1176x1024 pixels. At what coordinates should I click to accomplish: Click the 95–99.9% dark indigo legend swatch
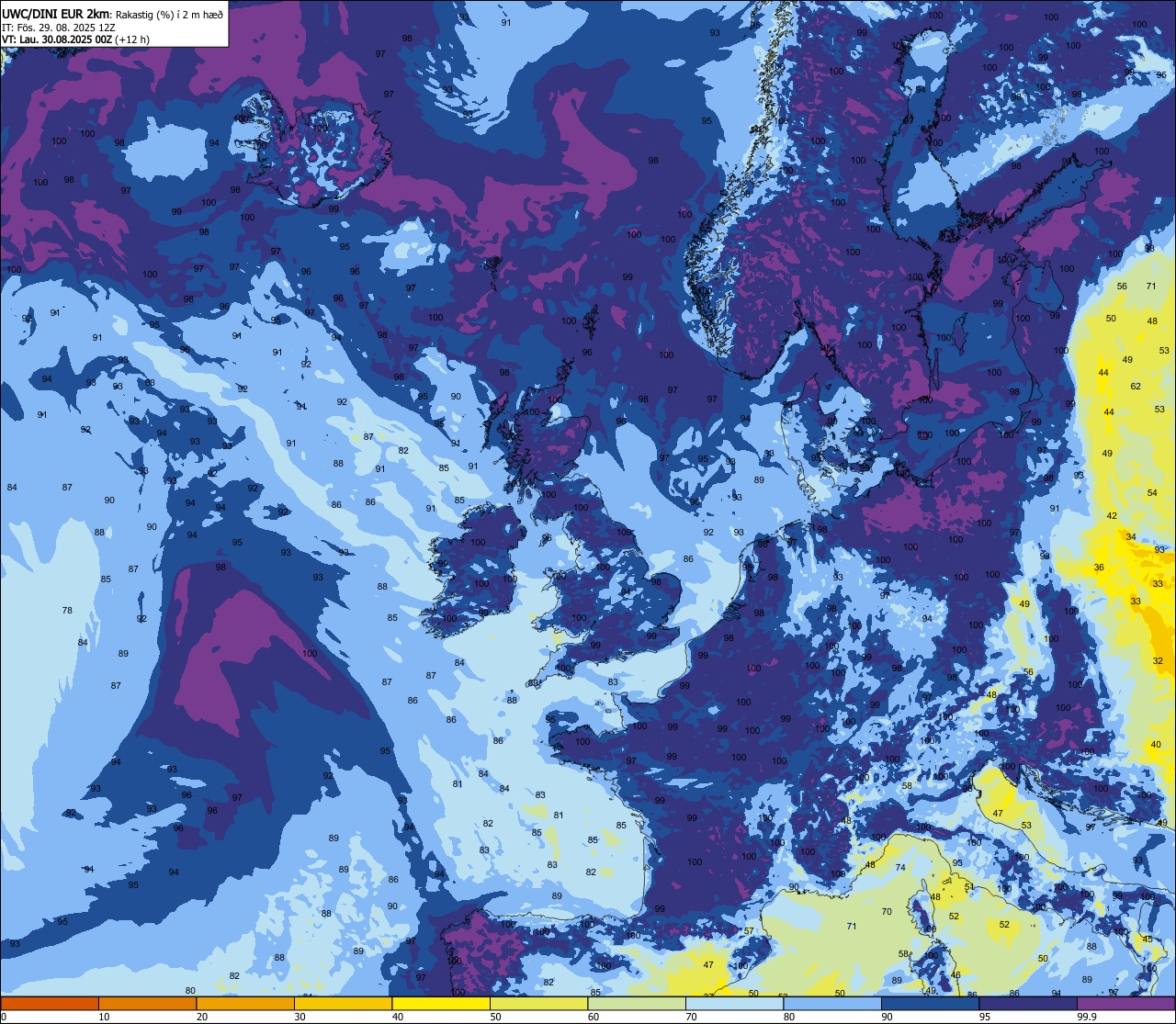pos(1028,1003)
